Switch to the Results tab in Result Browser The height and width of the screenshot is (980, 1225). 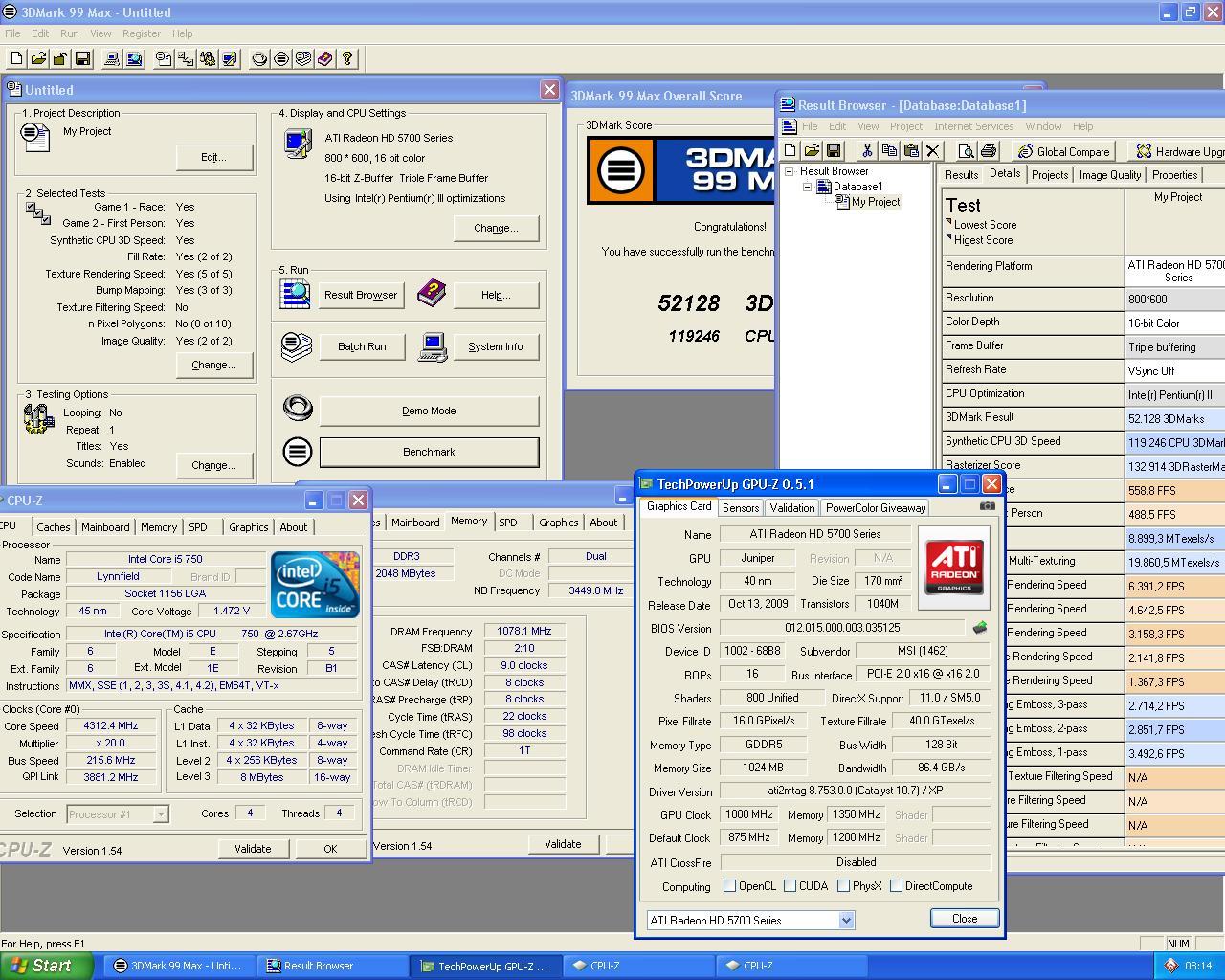click(961, 175)
